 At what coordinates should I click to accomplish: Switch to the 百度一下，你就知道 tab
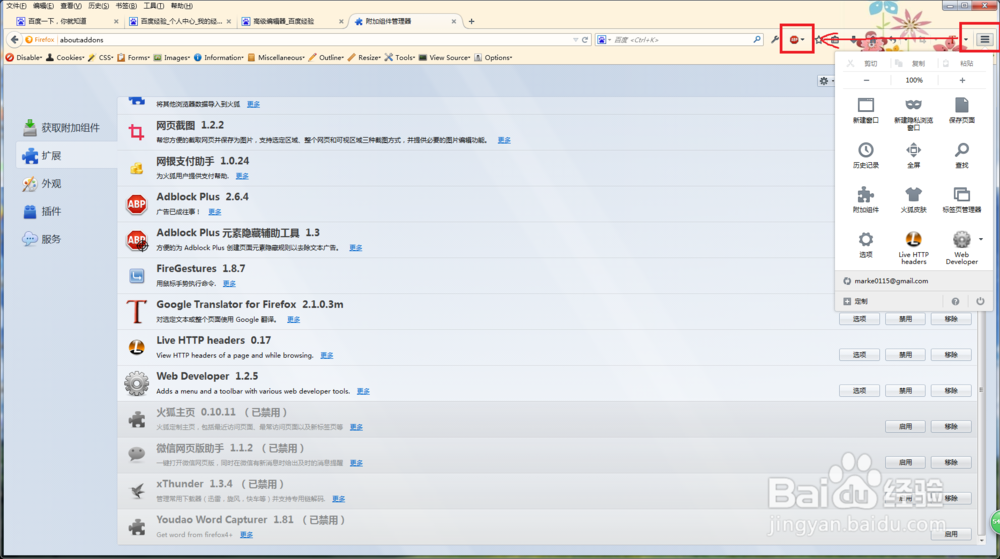(x=66, y=21)
